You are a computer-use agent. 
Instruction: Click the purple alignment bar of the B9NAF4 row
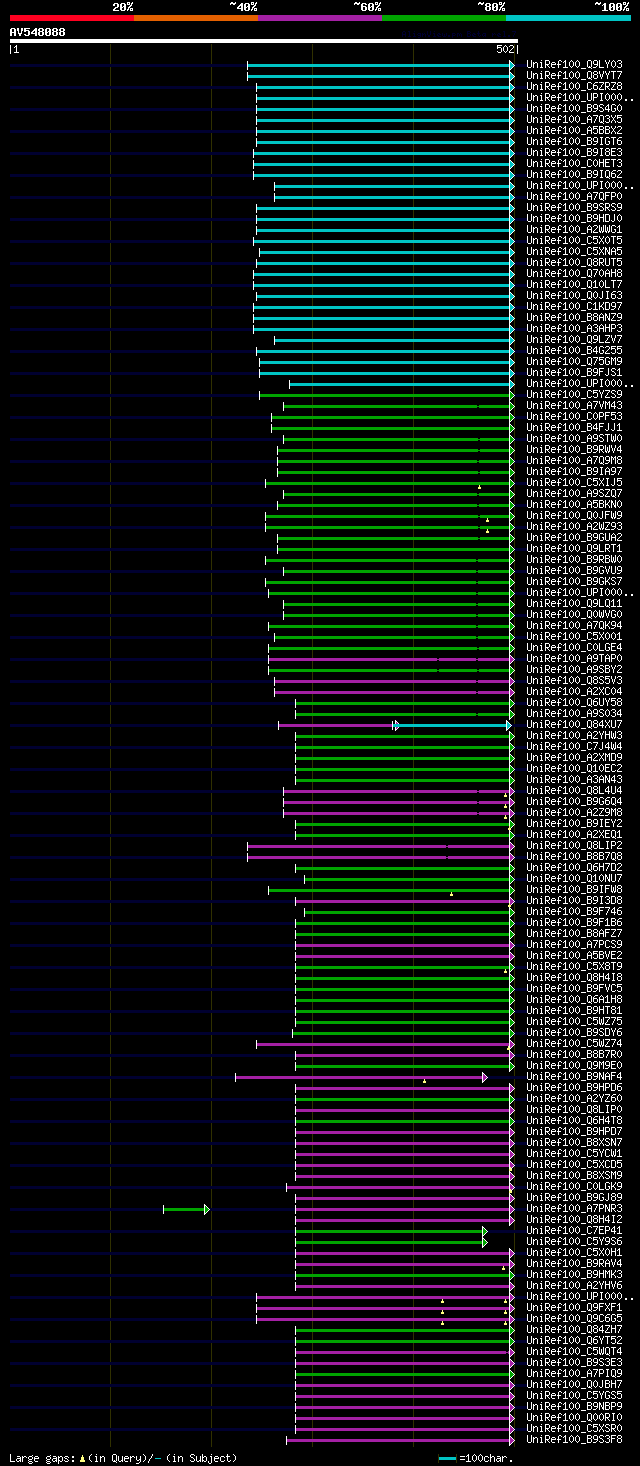point(361,1077)
